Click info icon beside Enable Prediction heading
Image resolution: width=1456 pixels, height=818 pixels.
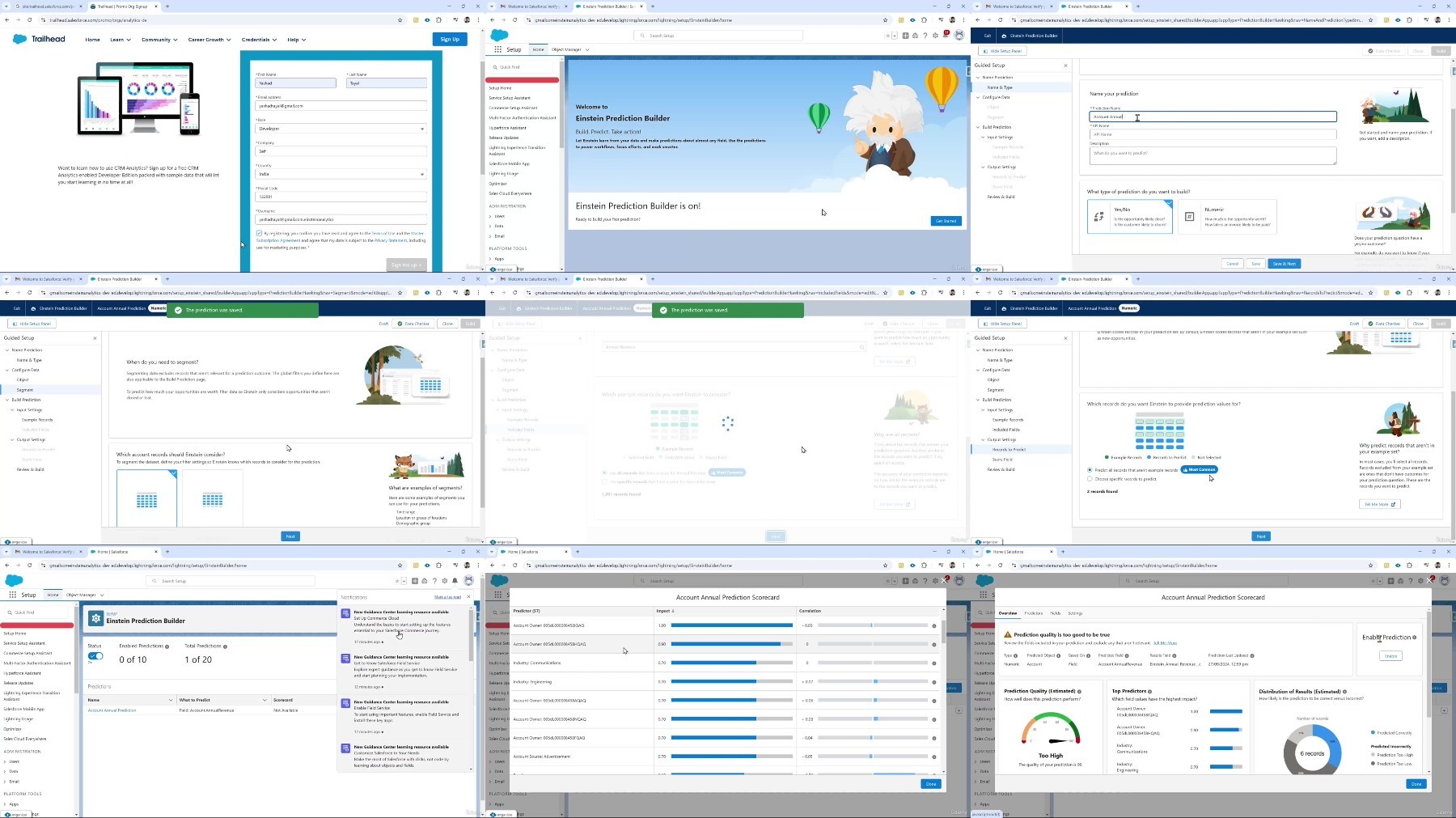[1414, 638]
